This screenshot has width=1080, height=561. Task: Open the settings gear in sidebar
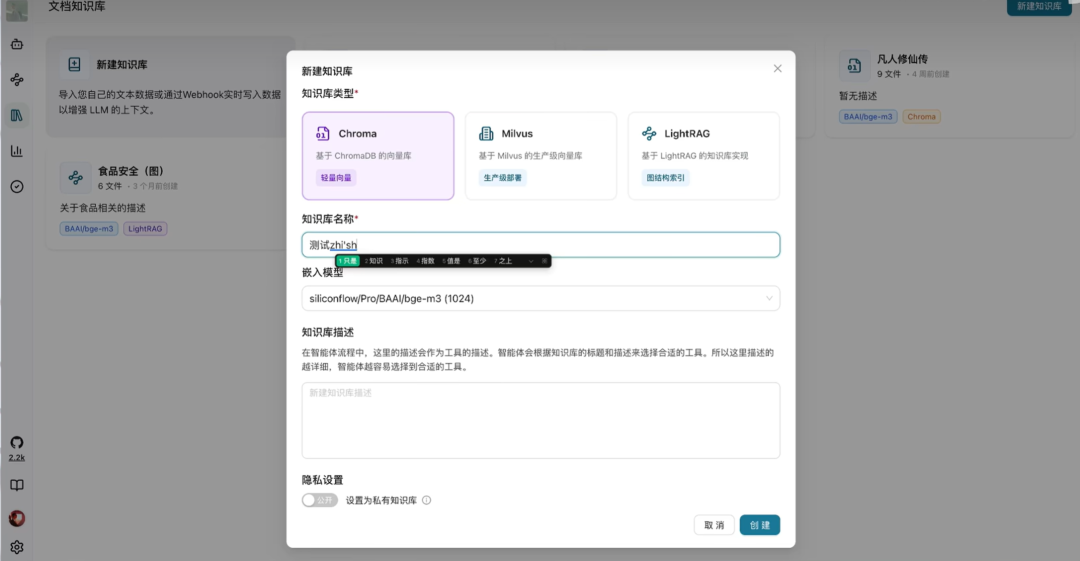pos(17,547)
